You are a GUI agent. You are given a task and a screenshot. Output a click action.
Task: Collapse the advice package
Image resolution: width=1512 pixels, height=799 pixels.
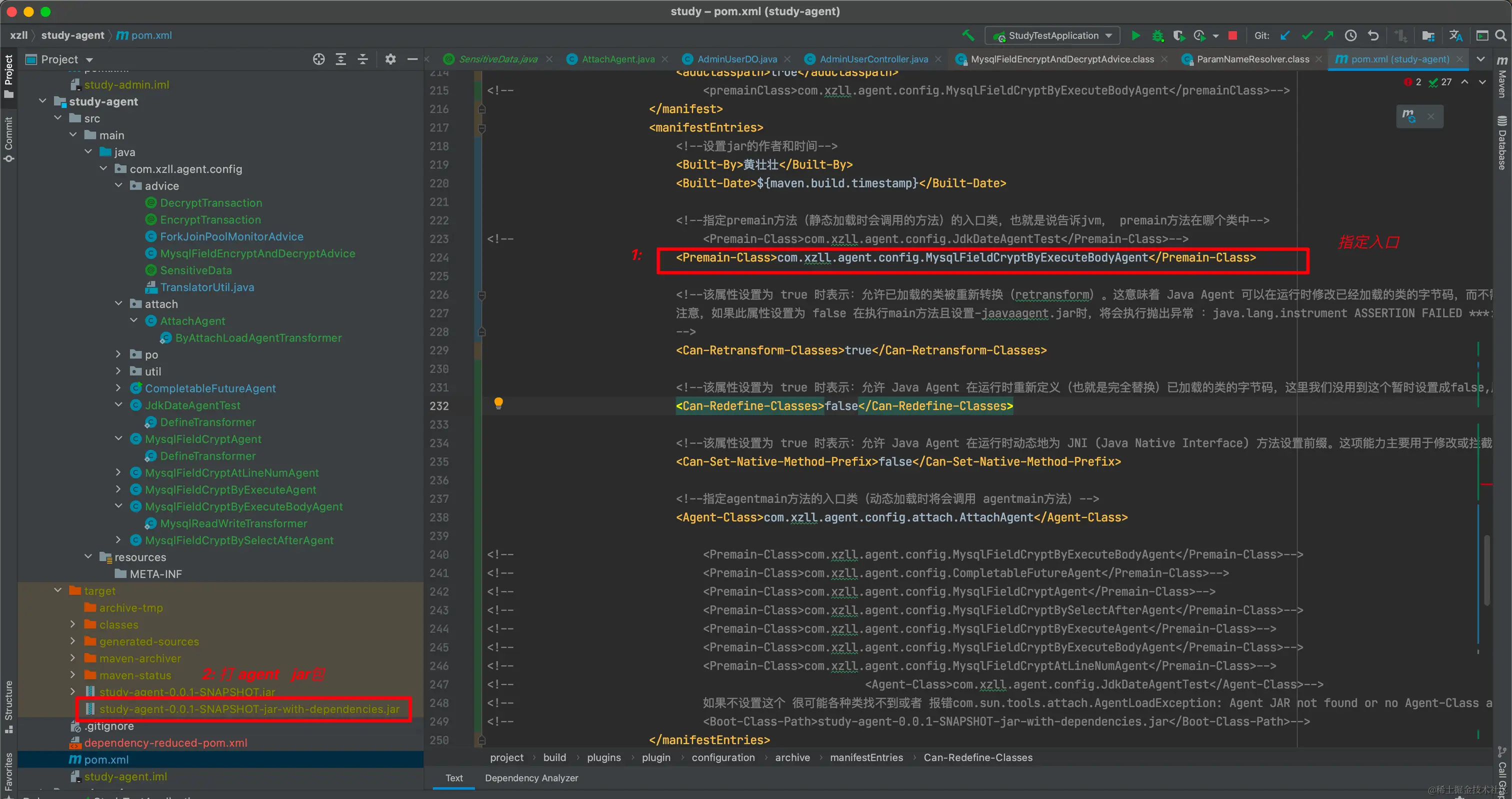pyautogui.click(x=118, y=185)
